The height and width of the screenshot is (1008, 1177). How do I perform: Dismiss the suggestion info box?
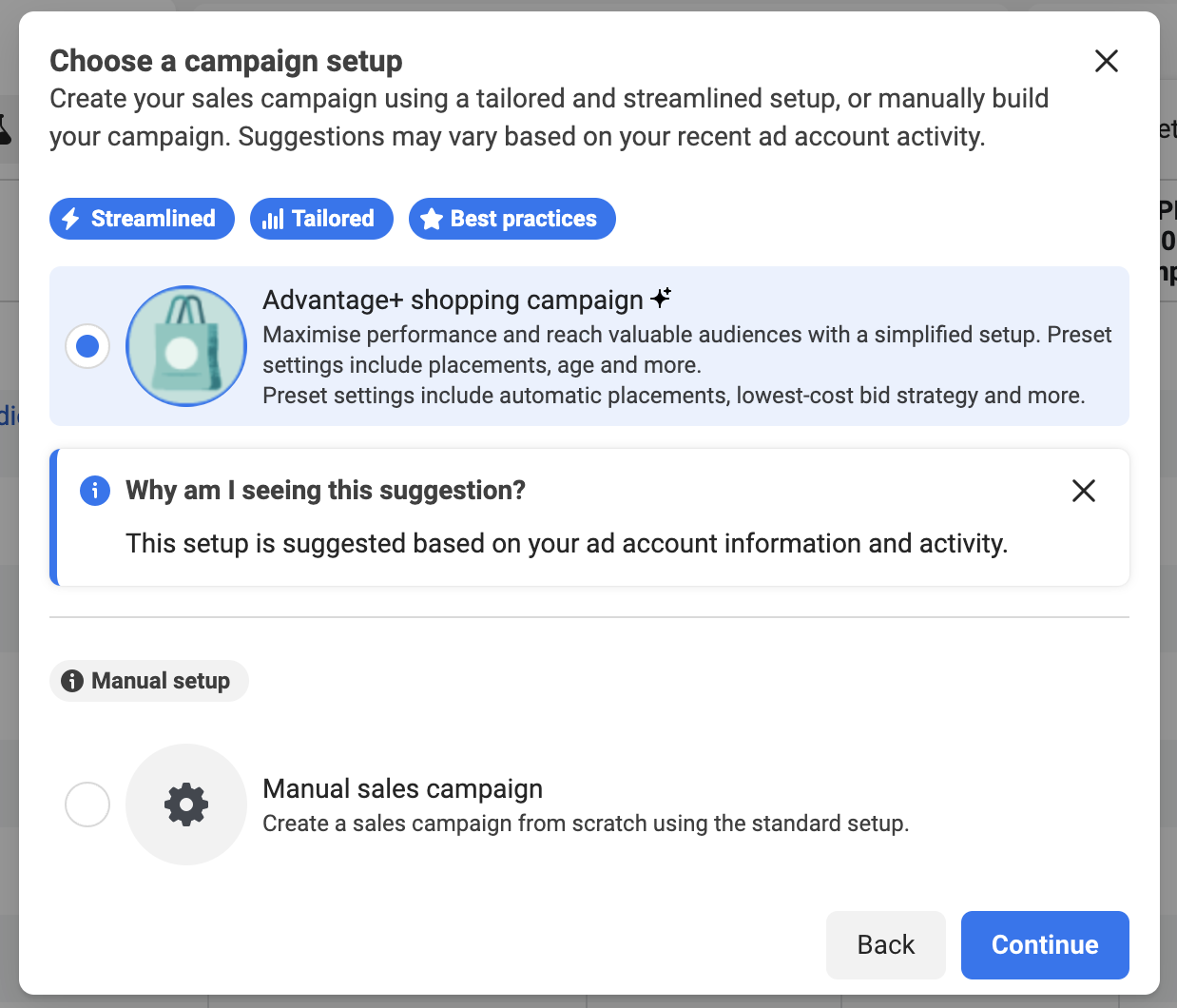tap(1083, 491)
